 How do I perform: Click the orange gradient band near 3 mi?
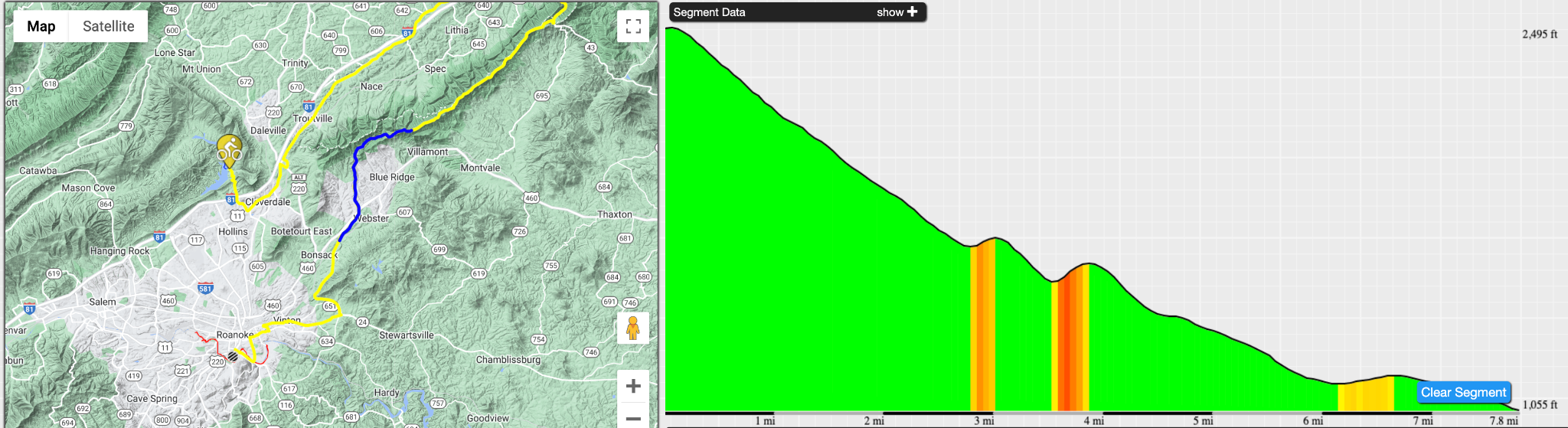pyautogui.click(x=982, y=325)
